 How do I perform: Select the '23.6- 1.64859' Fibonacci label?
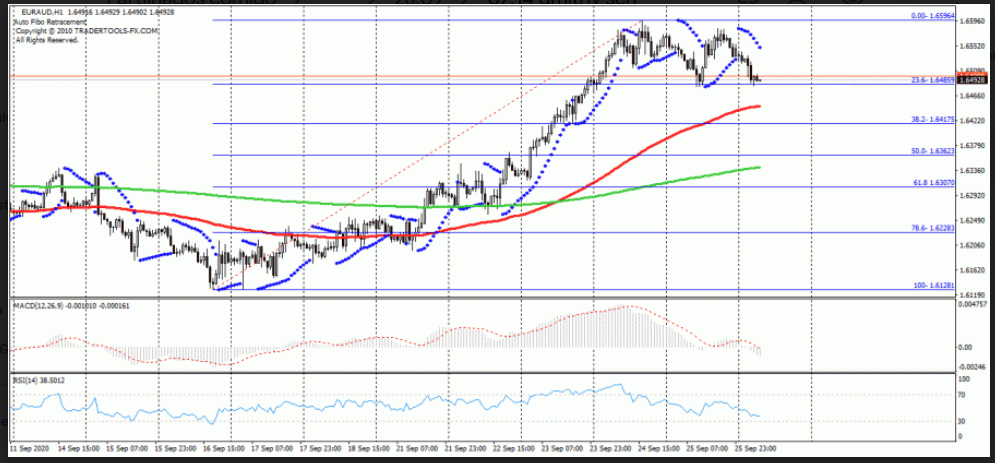click(932, 81)
